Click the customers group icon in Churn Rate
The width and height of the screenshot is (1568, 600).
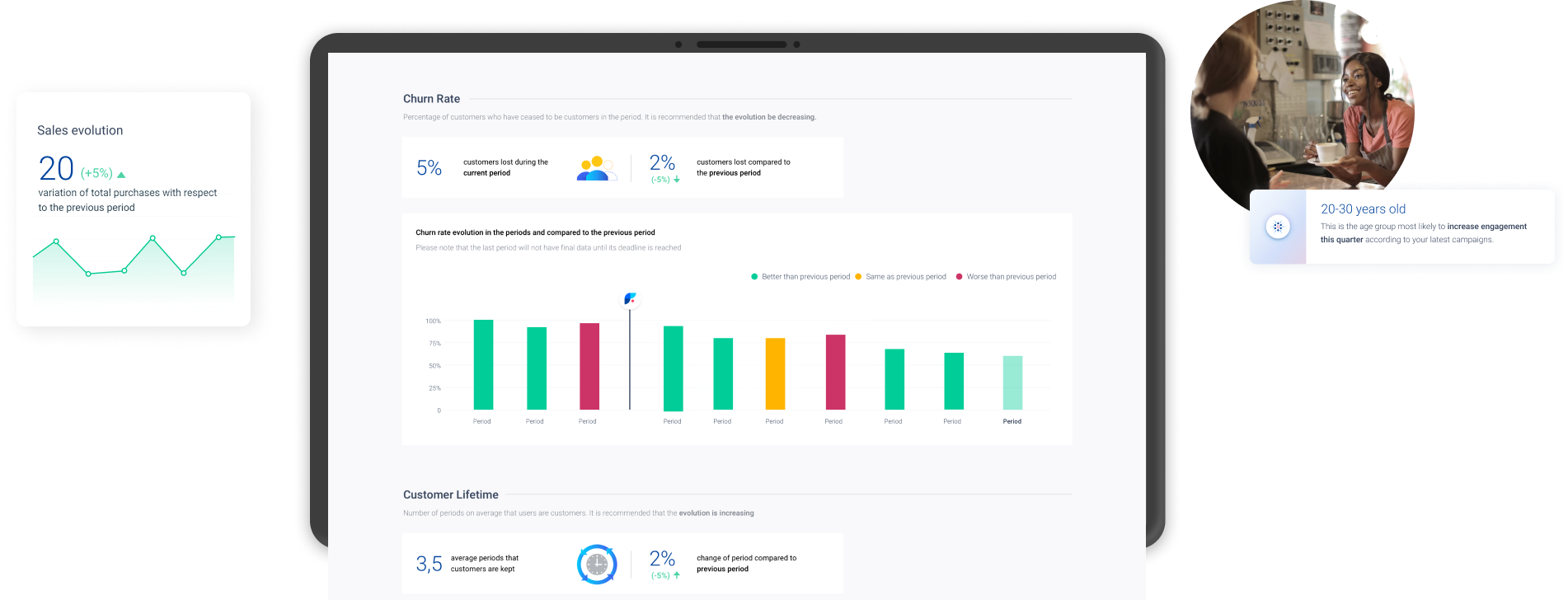tap(597, 168)
